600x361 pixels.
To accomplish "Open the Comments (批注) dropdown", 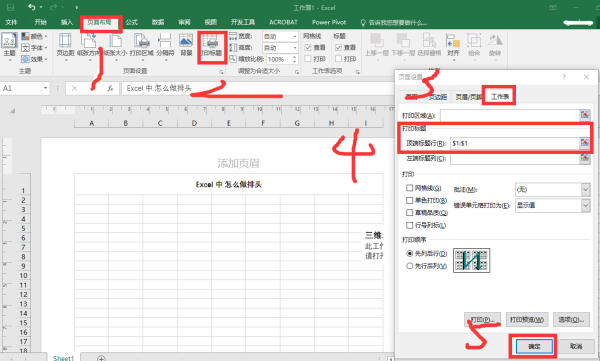I will (553, 189).
